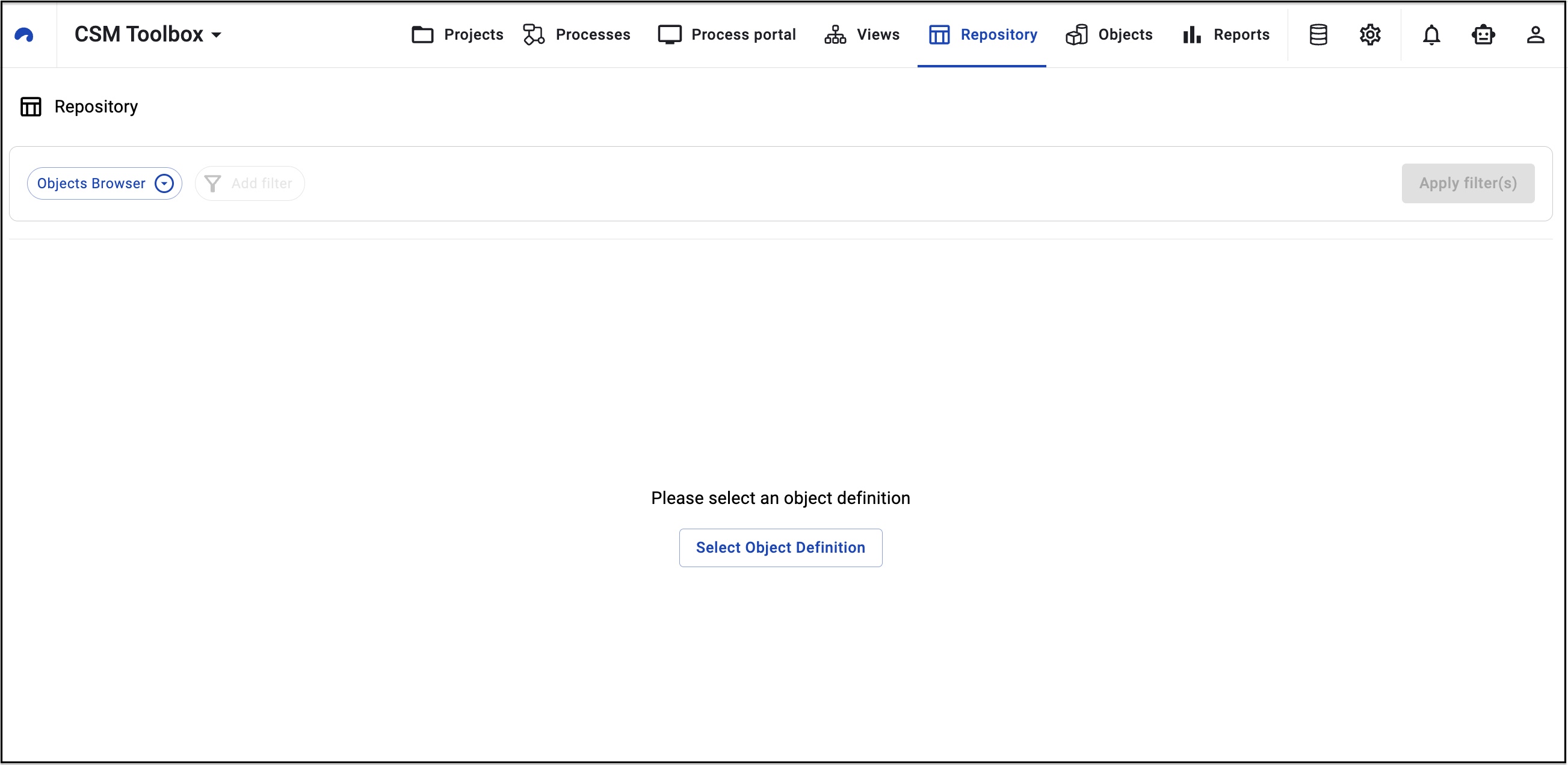Click Add filter field
1568x765 pixels.
coord(250,183)
